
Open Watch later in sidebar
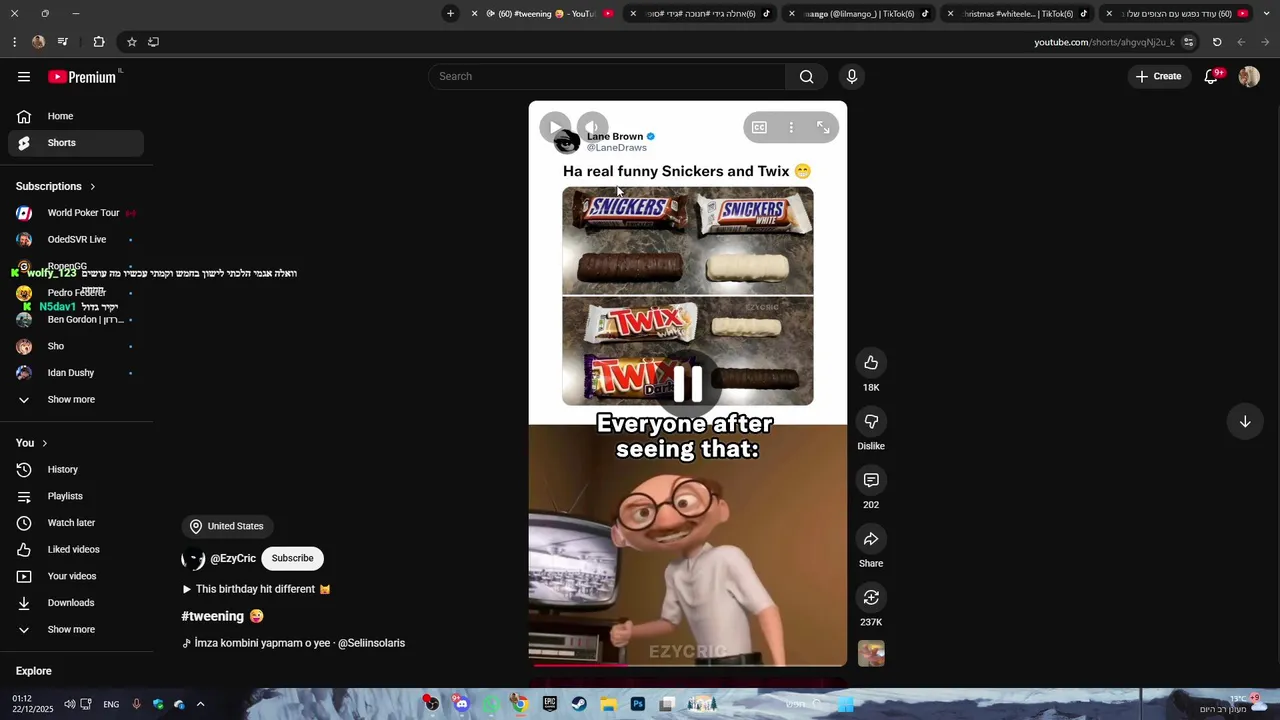76,523
